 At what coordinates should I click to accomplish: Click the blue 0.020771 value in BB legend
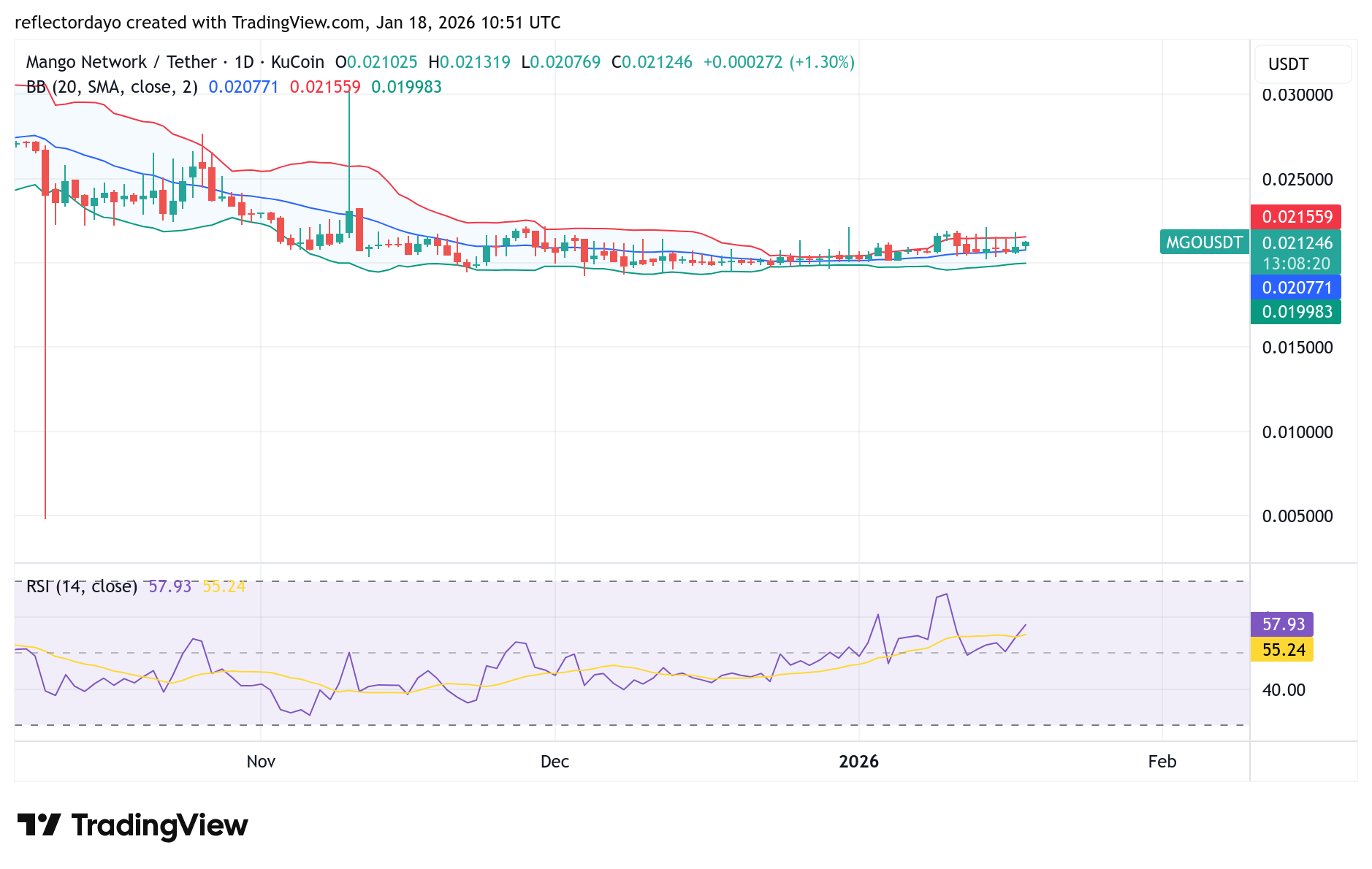[243, 87]
